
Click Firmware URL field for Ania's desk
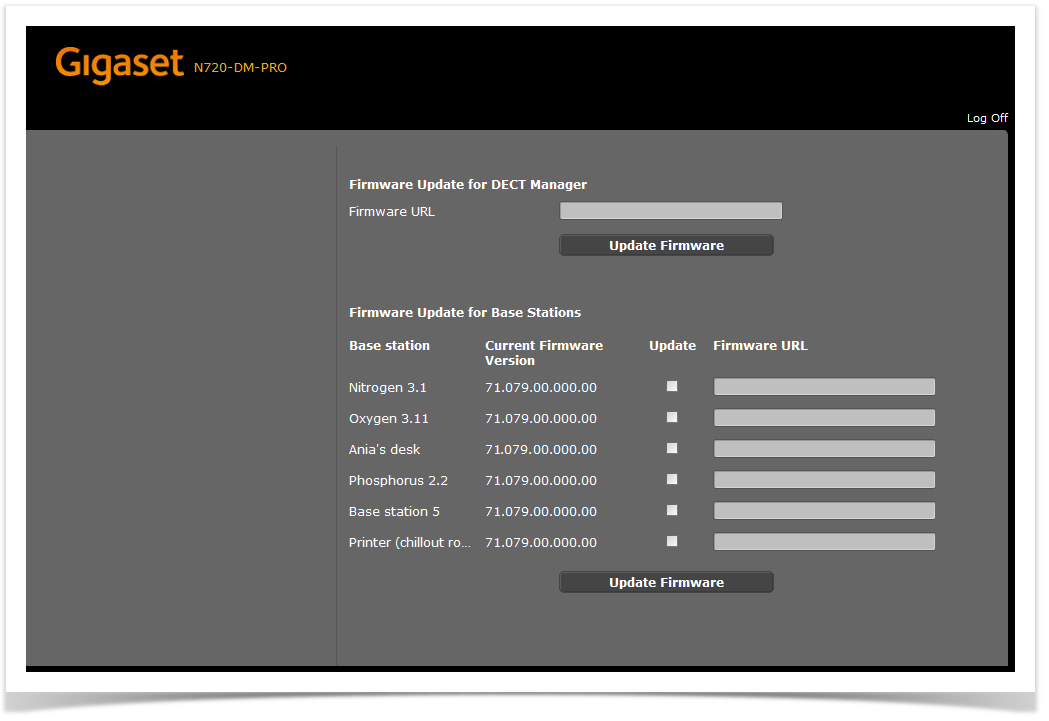(824, 449)
